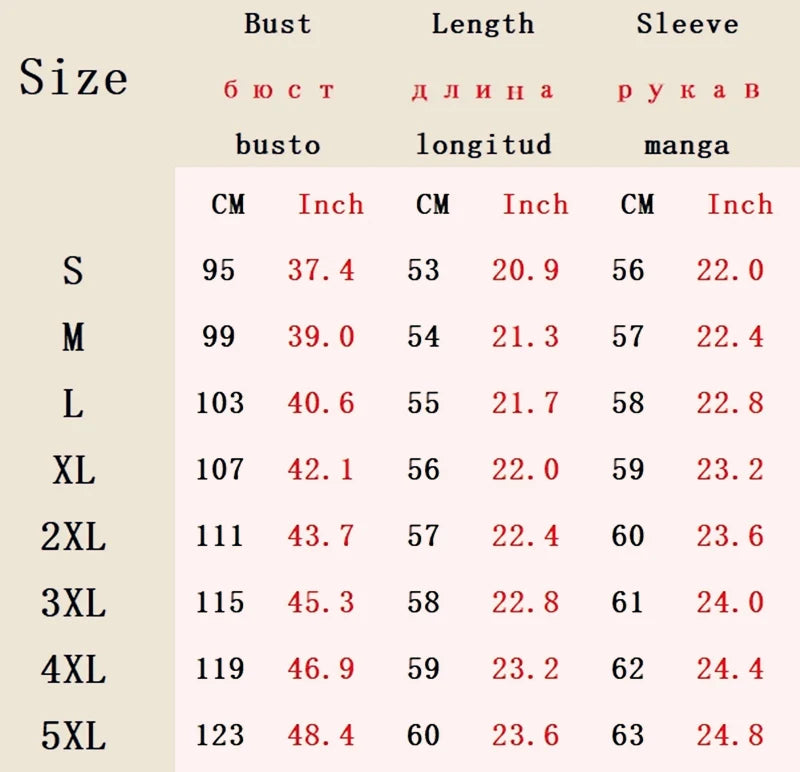Image resolution: width=800 pixels, height=772 pixels.
Task: Click the 24.8 inch sleeve value
Action: click(730, 735)
